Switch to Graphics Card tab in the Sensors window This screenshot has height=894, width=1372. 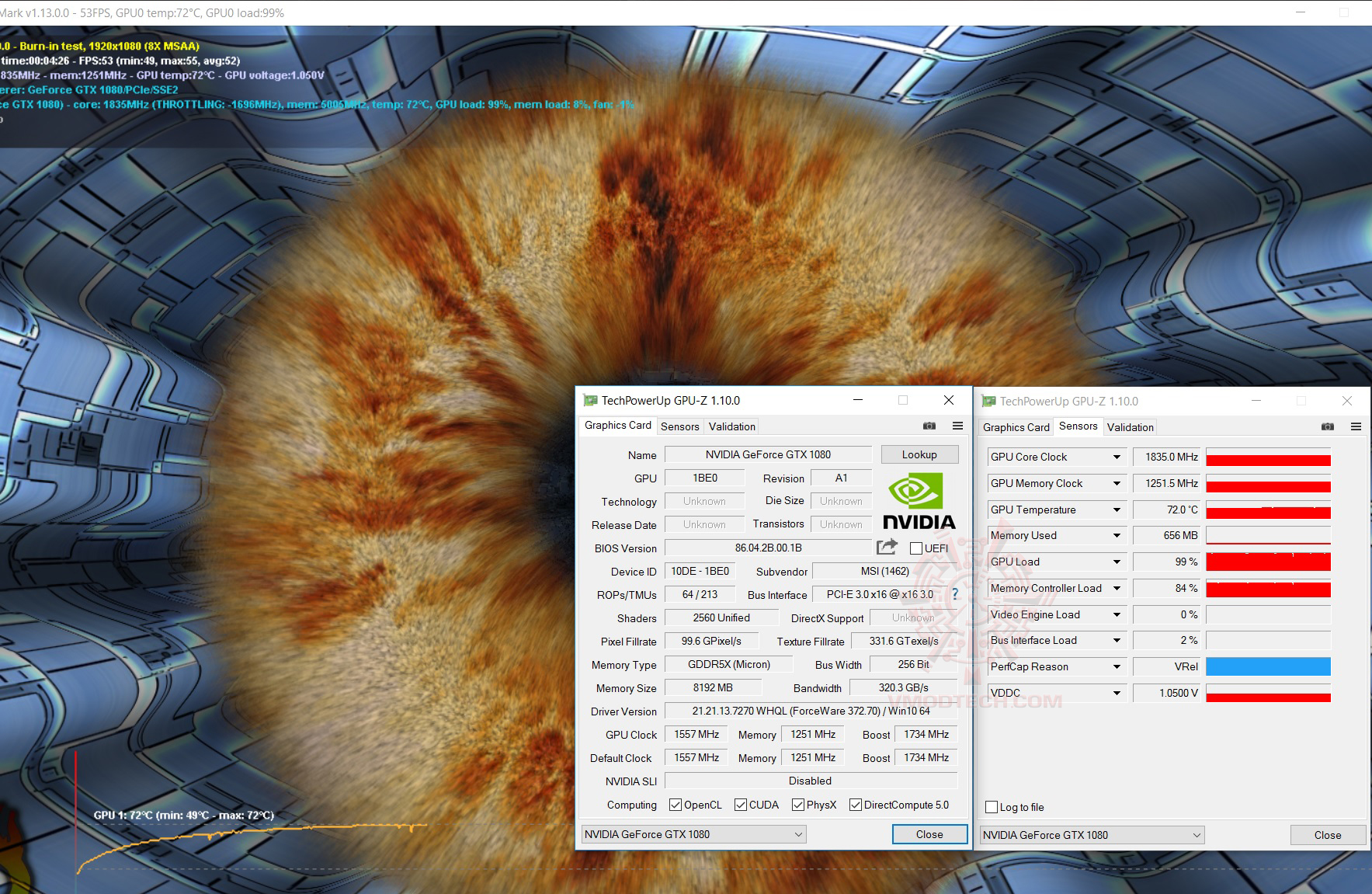(1016, 427)
